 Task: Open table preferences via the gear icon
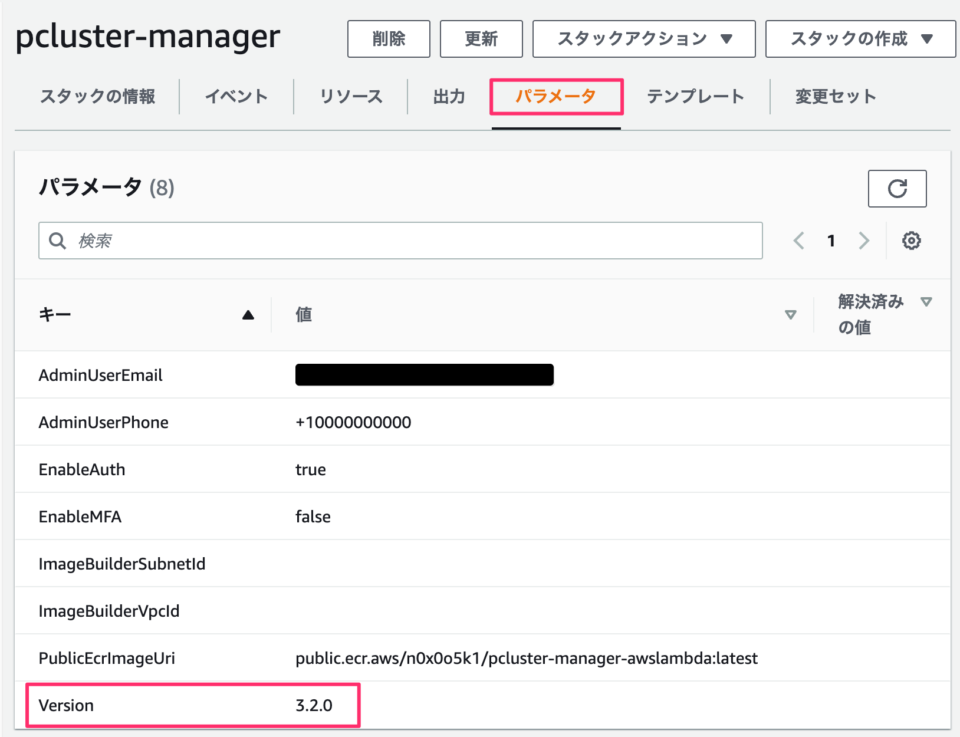click(911, 240)
